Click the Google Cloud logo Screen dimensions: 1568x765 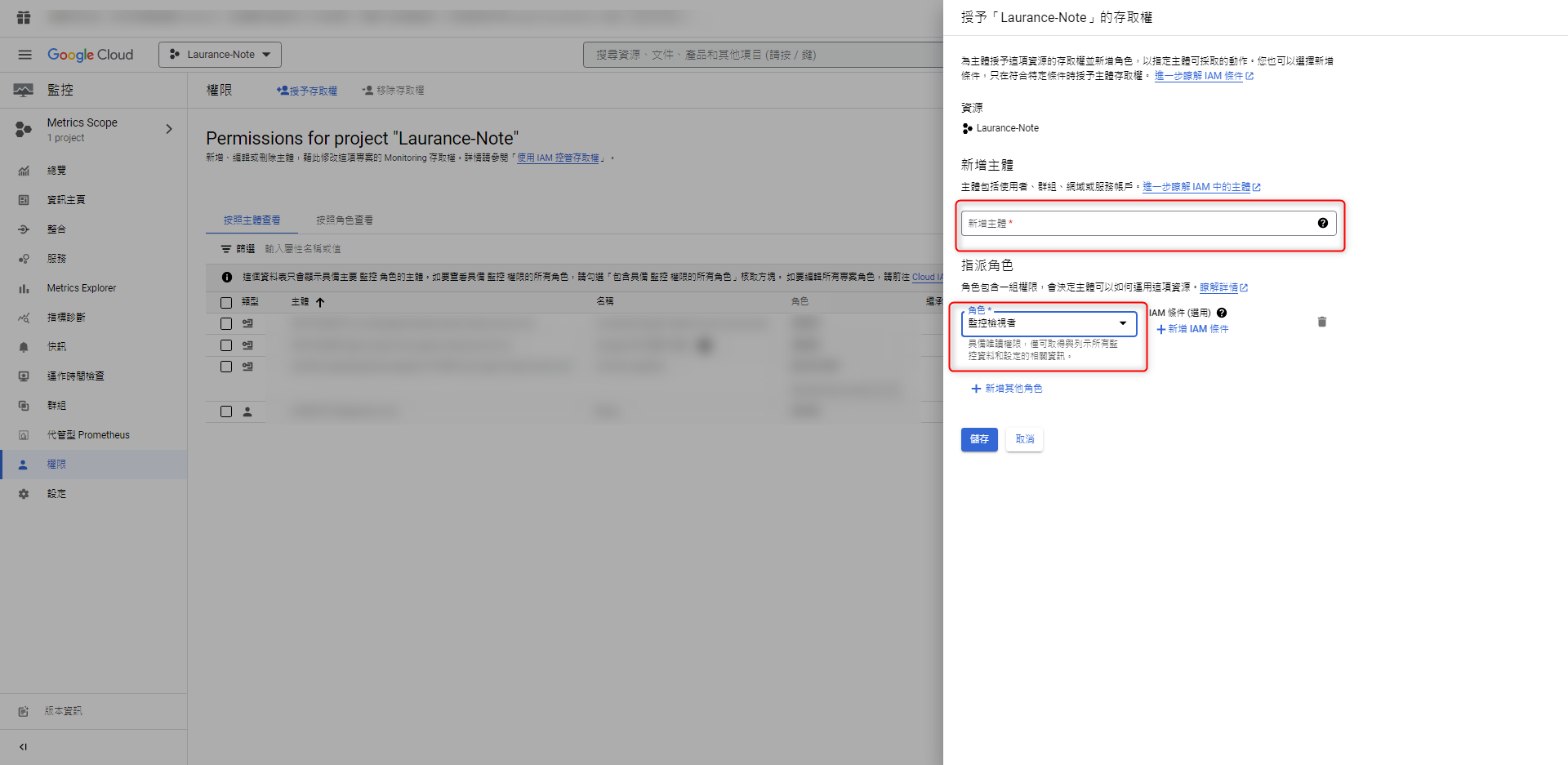pyautogui.click(x=90, y=55)
